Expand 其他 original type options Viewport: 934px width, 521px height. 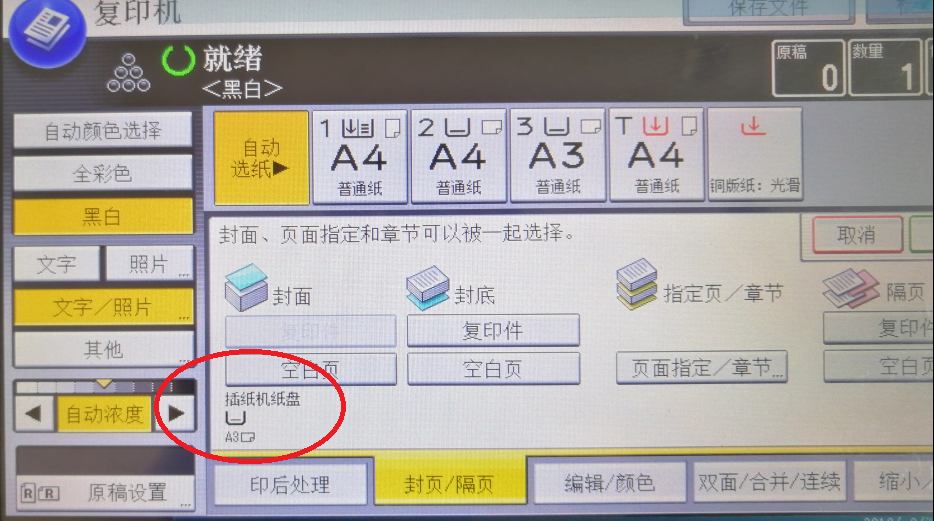pos(104,349)
